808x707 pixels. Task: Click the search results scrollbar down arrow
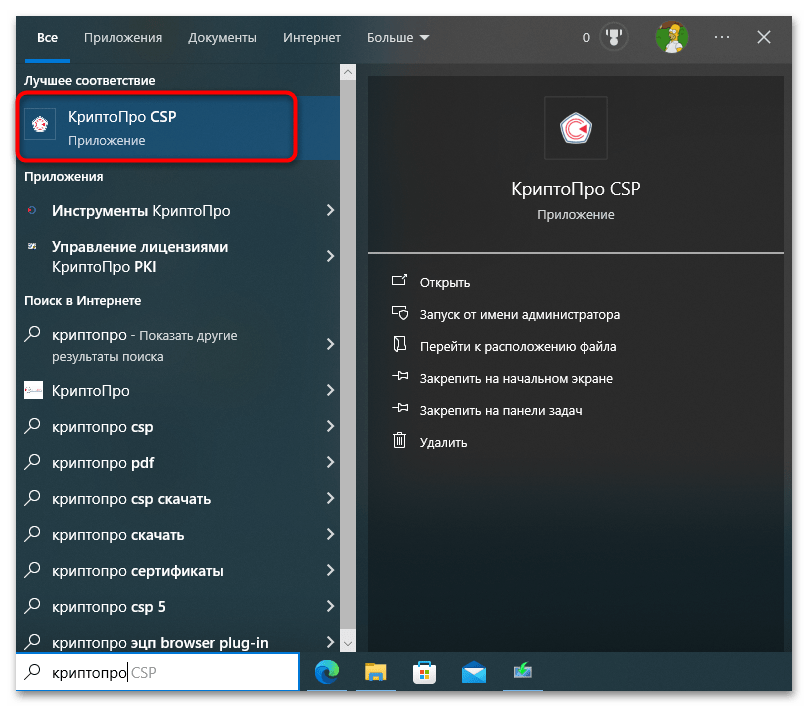pos(348,644)
